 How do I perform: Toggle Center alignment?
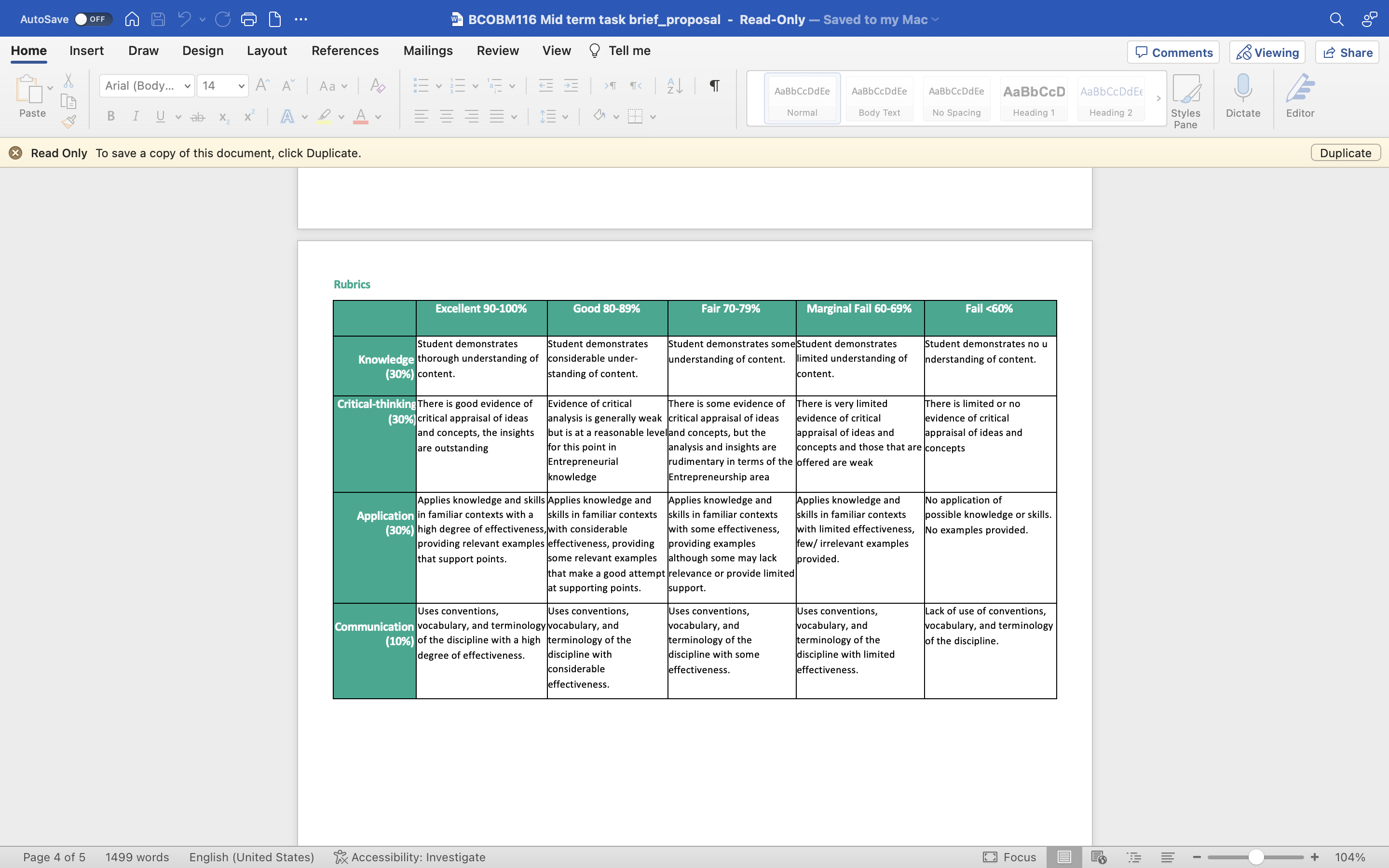click(x=446, y=117)
